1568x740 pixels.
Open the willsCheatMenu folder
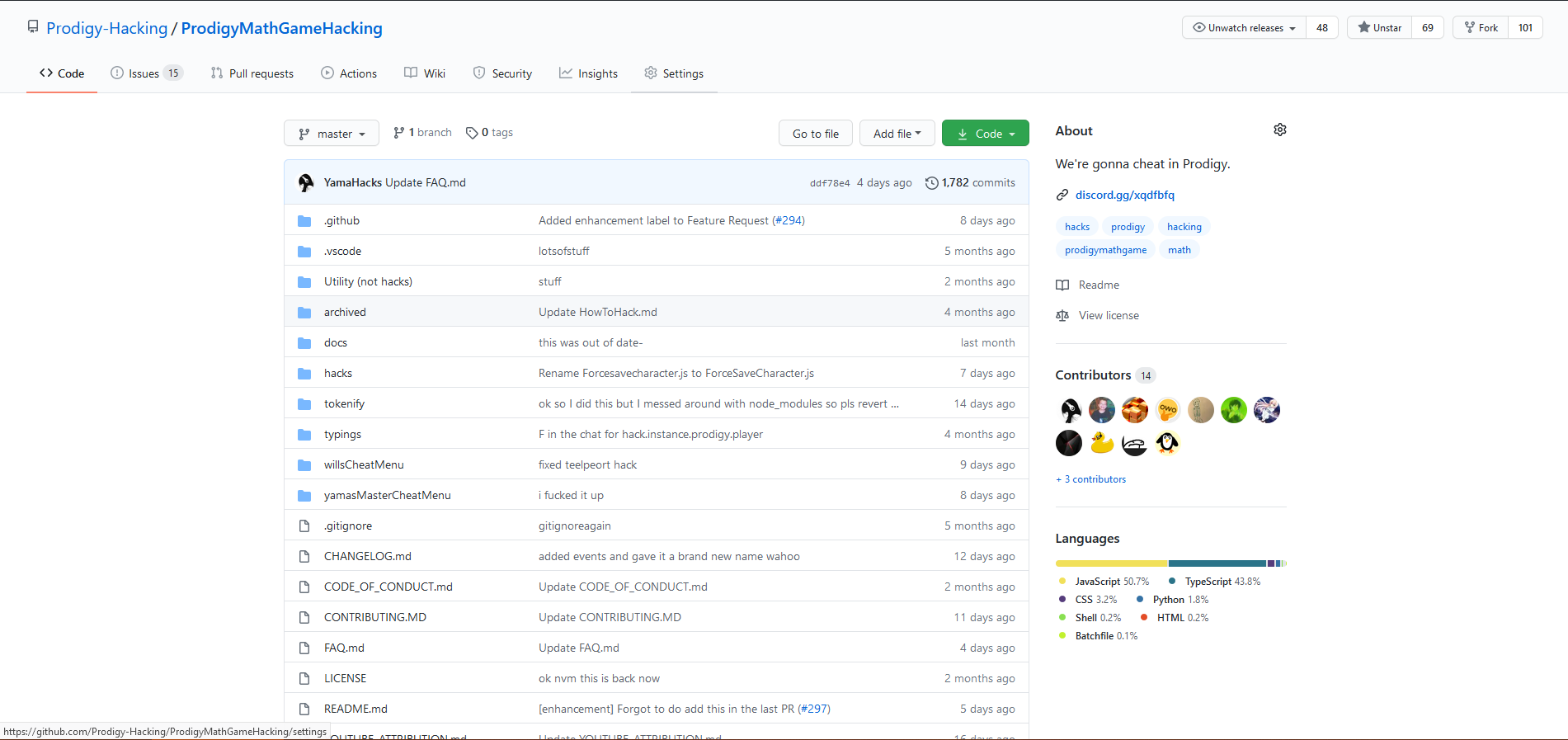[364, 464]
